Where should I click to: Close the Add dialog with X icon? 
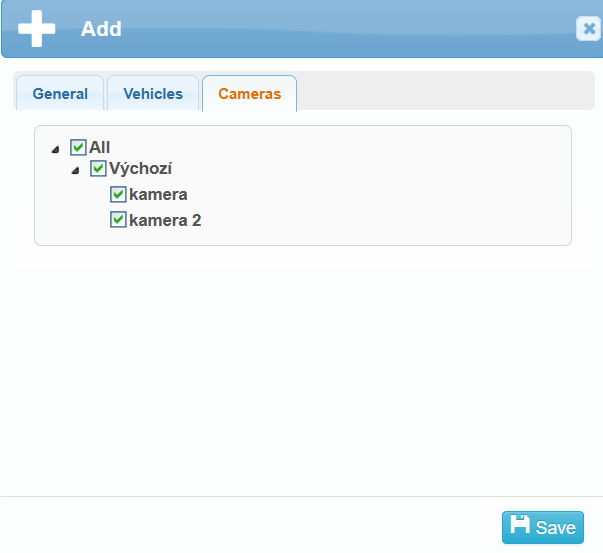coord(588,29)
